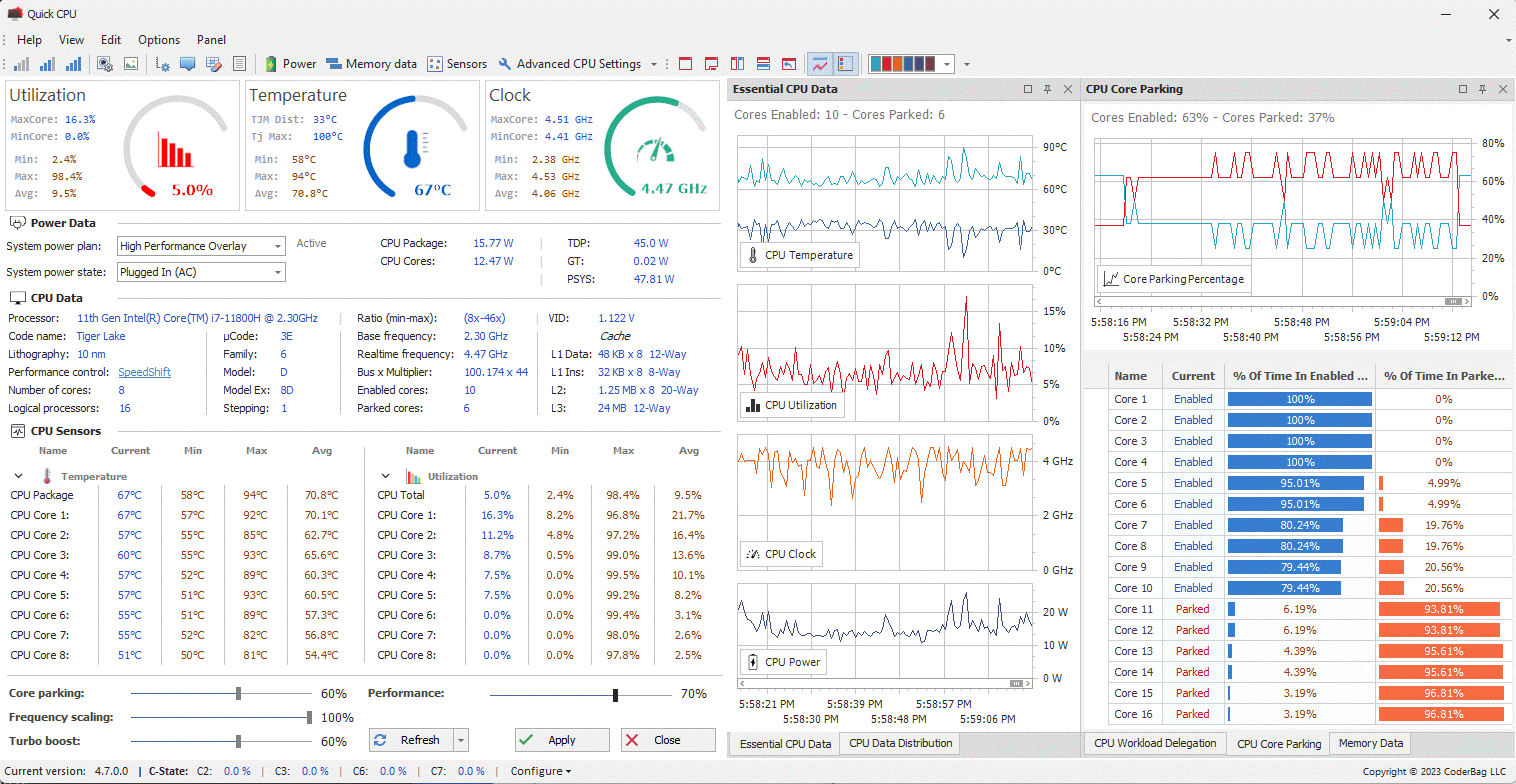Screen dimensions: 1516x784
Task: Close the CPU Core Parking panel
Action: (1503, 89)
